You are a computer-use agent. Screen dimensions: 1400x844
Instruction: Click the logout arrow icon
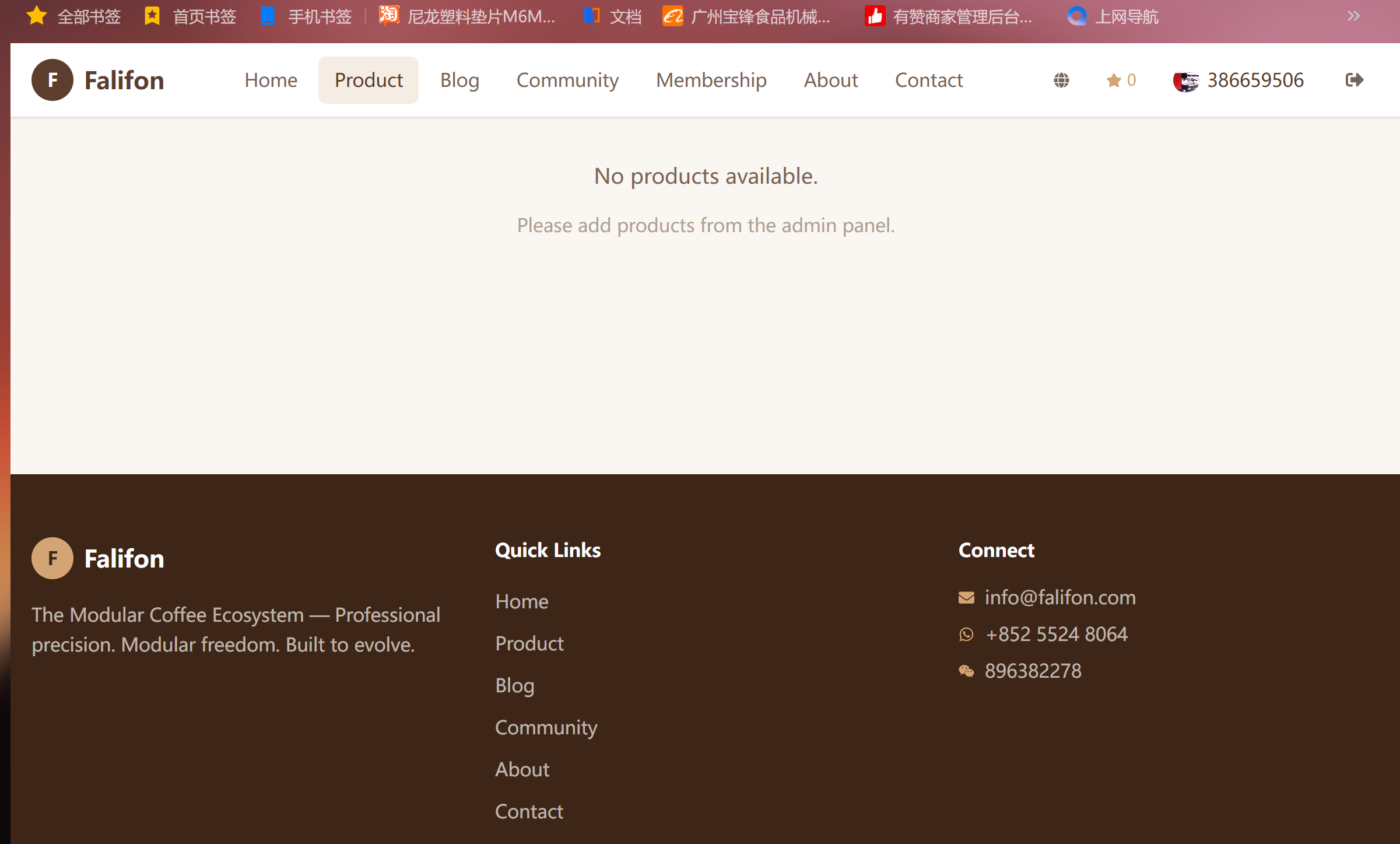tap(1354, 80)
